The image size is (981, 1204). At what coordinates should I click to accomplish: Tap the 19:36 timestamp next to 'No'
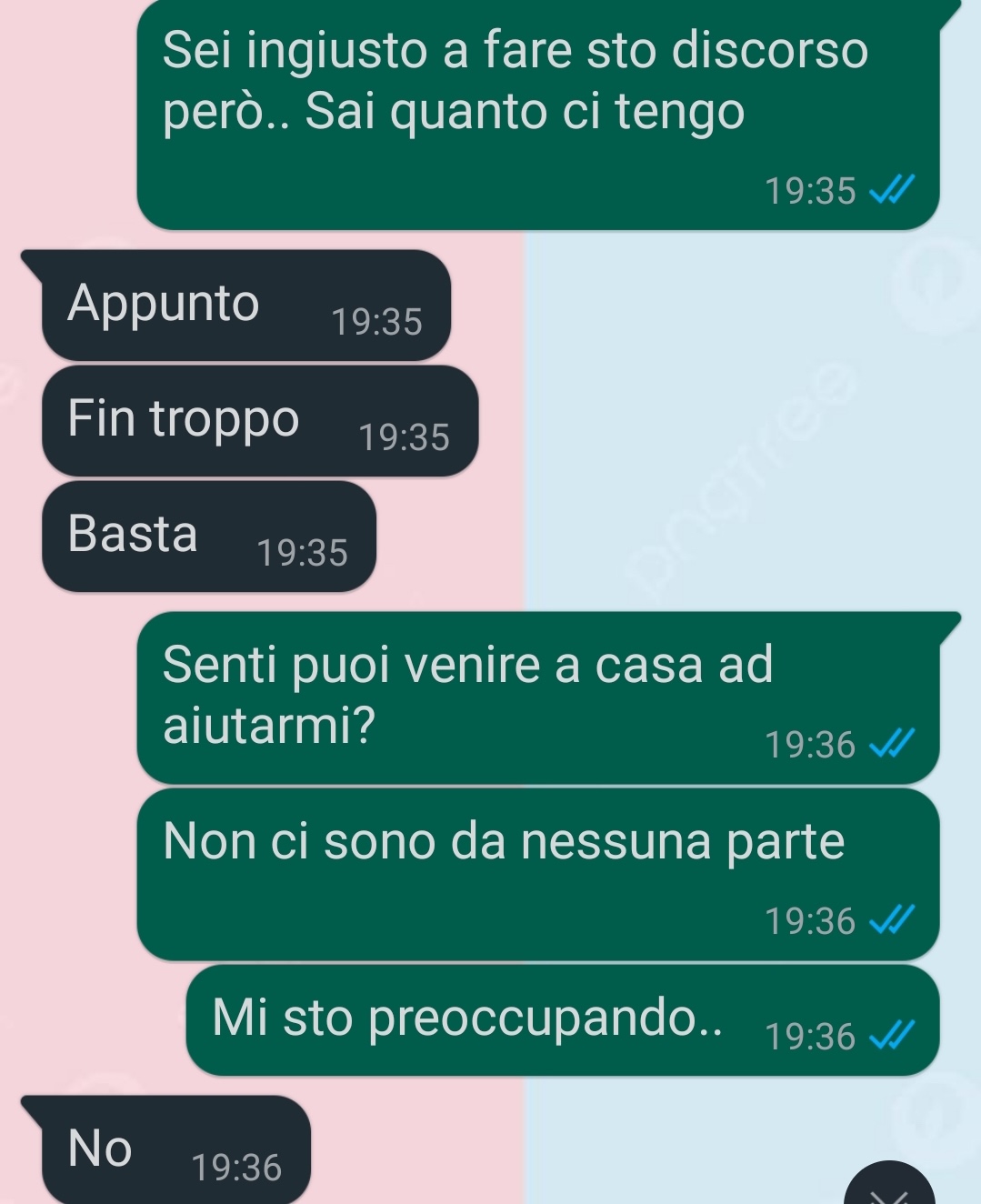click(236, 1168)
